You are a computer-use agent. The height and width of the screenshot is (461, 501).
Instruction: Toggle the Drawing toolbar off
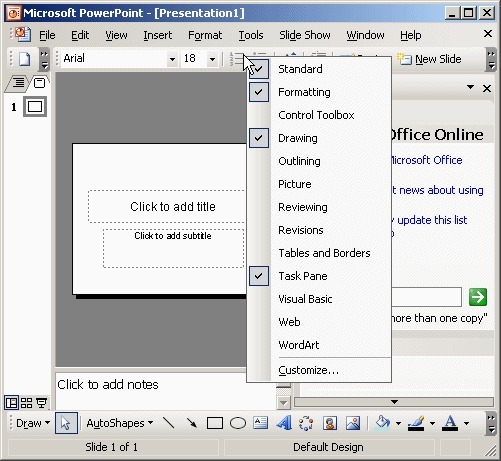pos(319,138)
